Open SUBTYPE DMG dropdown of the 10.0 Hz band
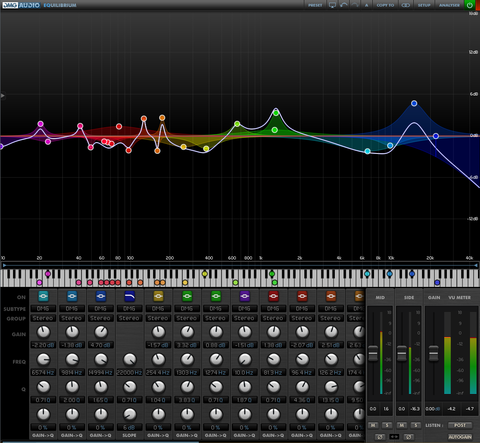Screen dimensions: 480x443 (244, 309)
